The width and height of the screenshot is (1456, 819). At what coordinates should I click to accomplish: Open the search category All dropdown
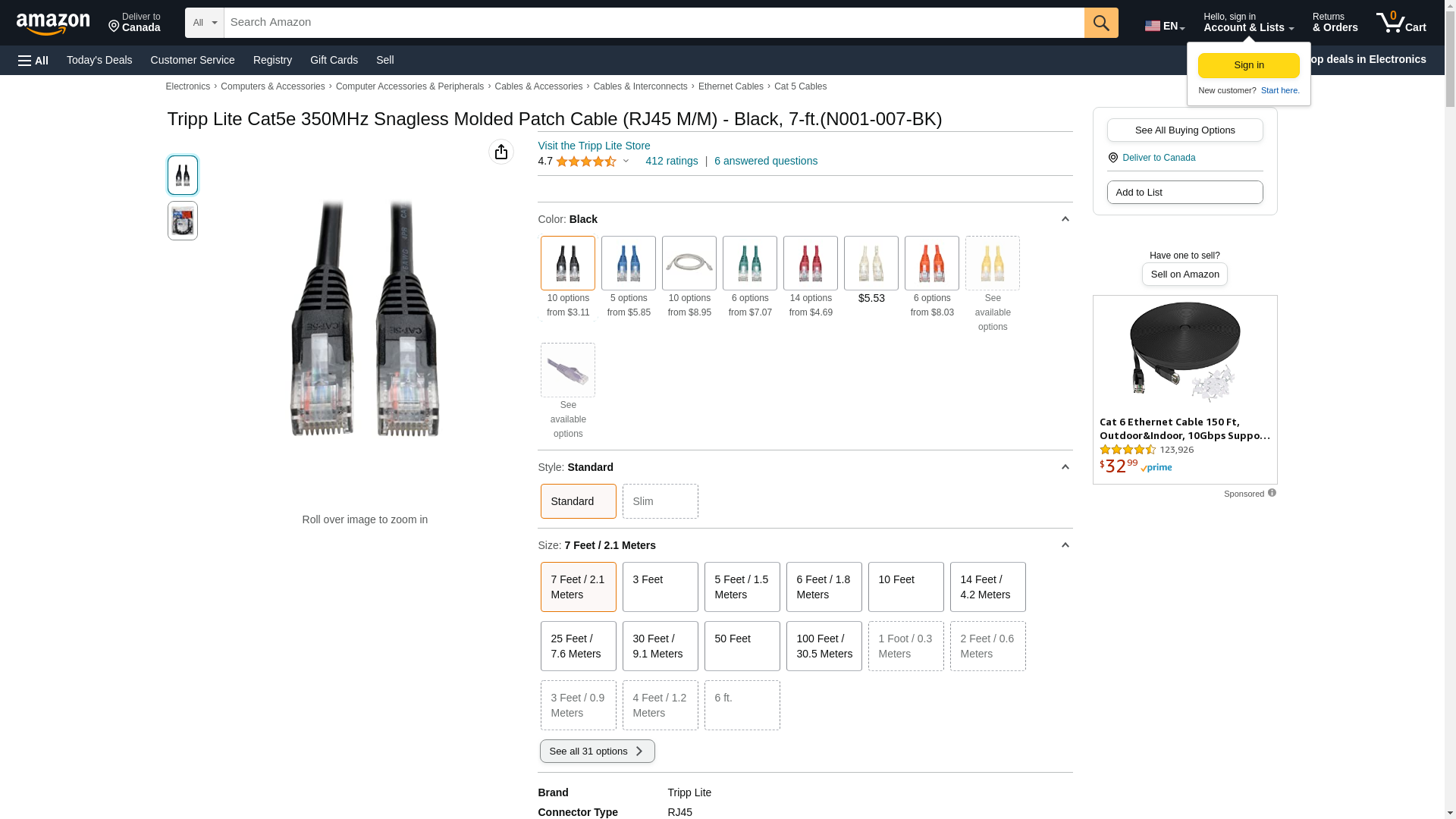click(x=205, y=23)
